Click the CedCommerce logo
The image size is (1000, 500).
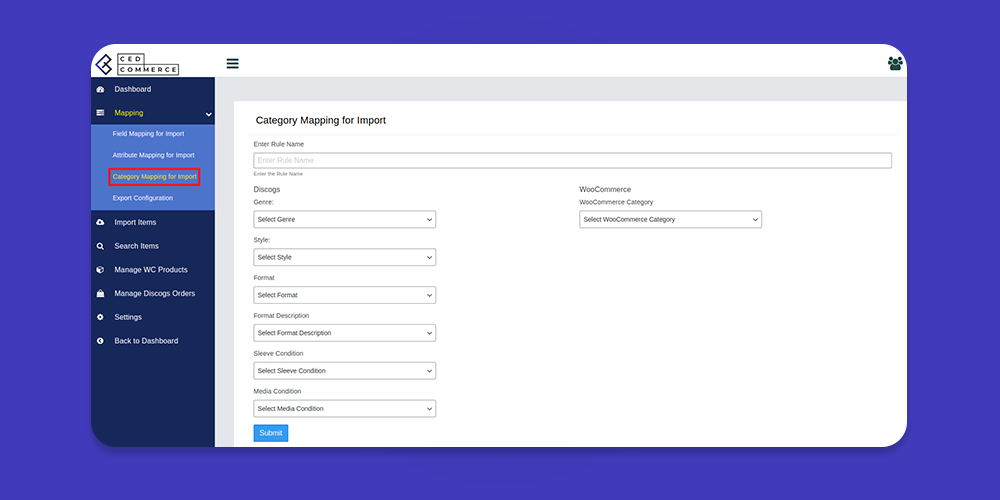coord(137,64)
